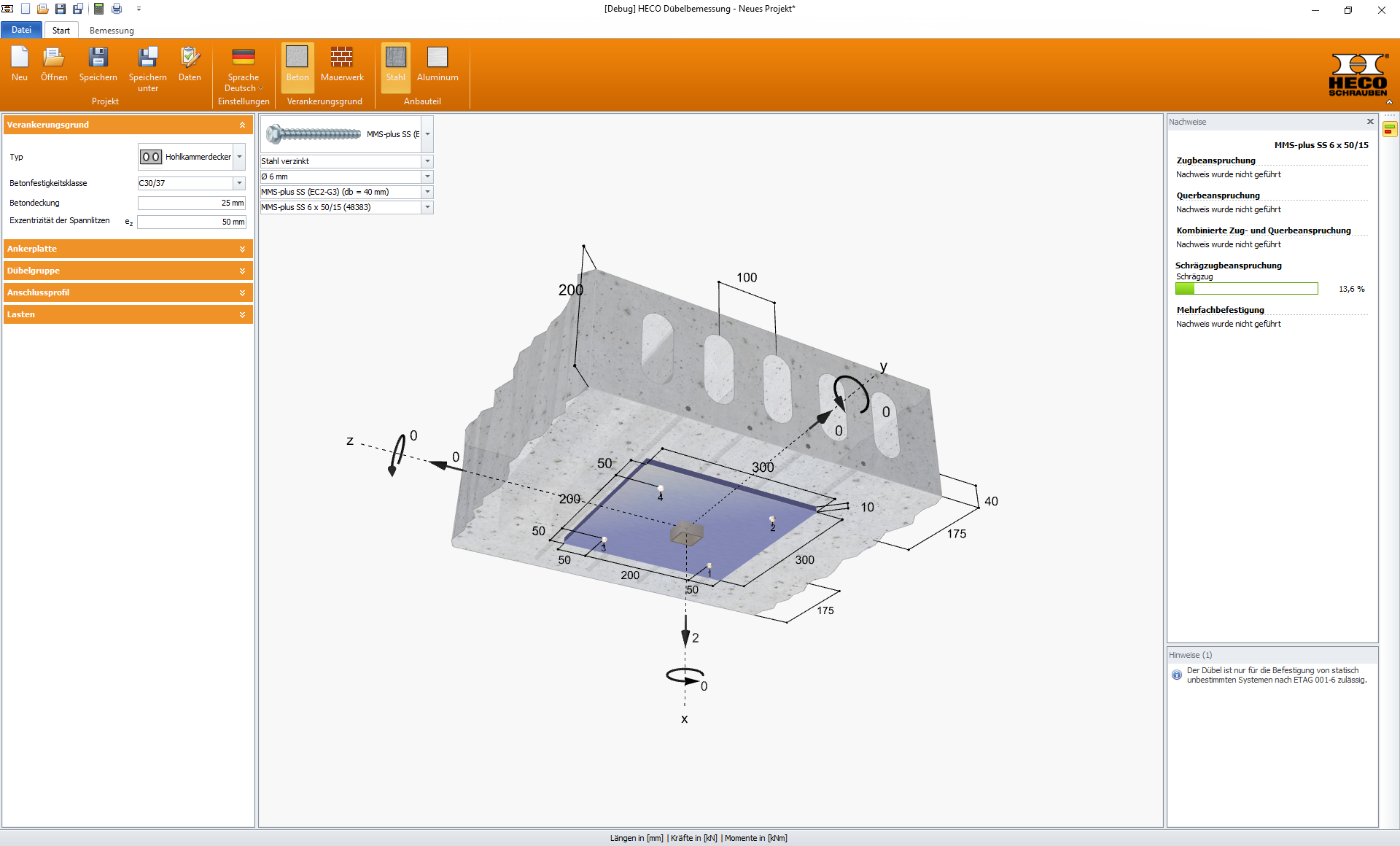Image resolution: width=1400 pixels, height=846 pixels.
Task: Click info icon in Hinweise panel
Action: (1176, 675)
